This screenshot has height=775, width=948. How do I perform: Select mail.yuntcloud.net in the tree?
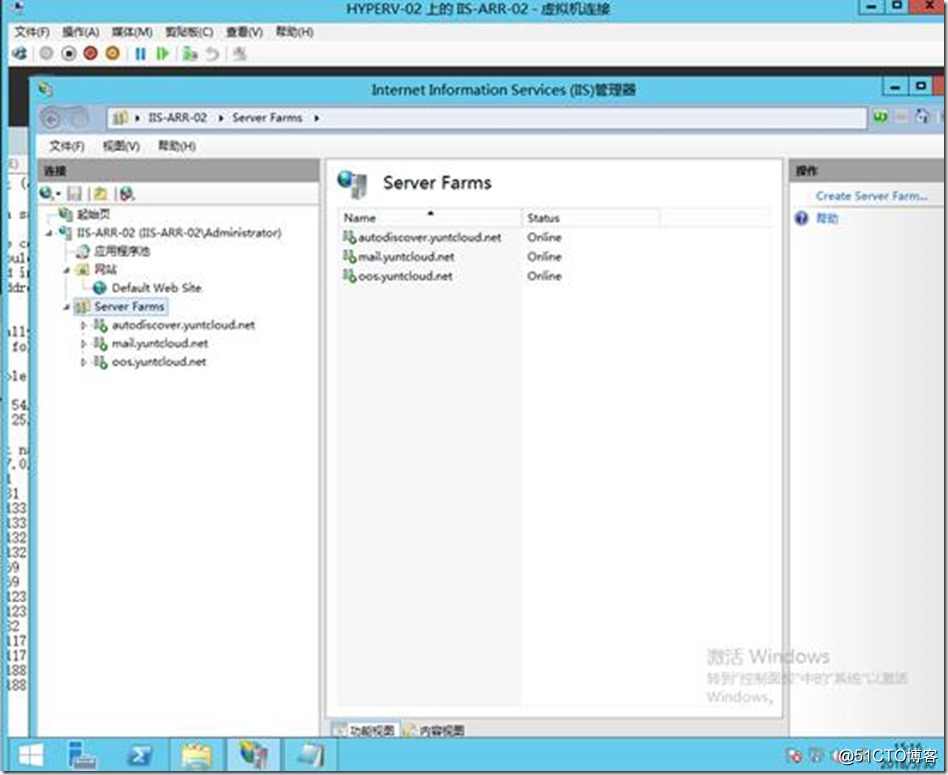click(x=160, y=343)
